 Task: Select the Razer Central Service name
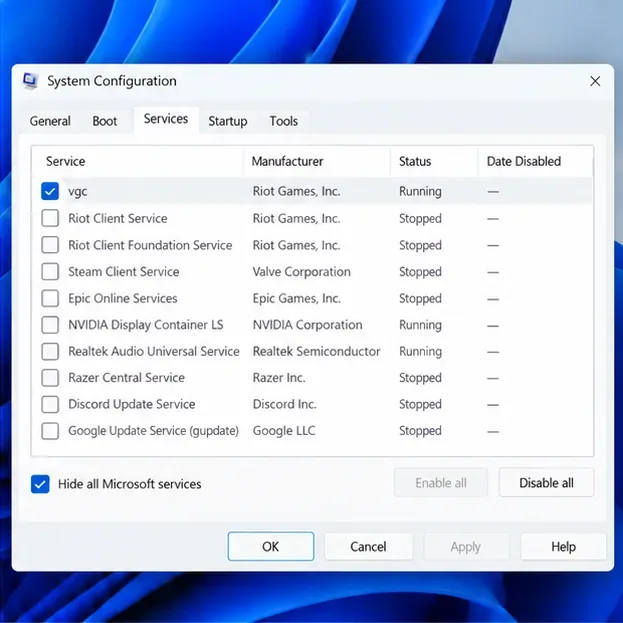[x=127, y=377]
